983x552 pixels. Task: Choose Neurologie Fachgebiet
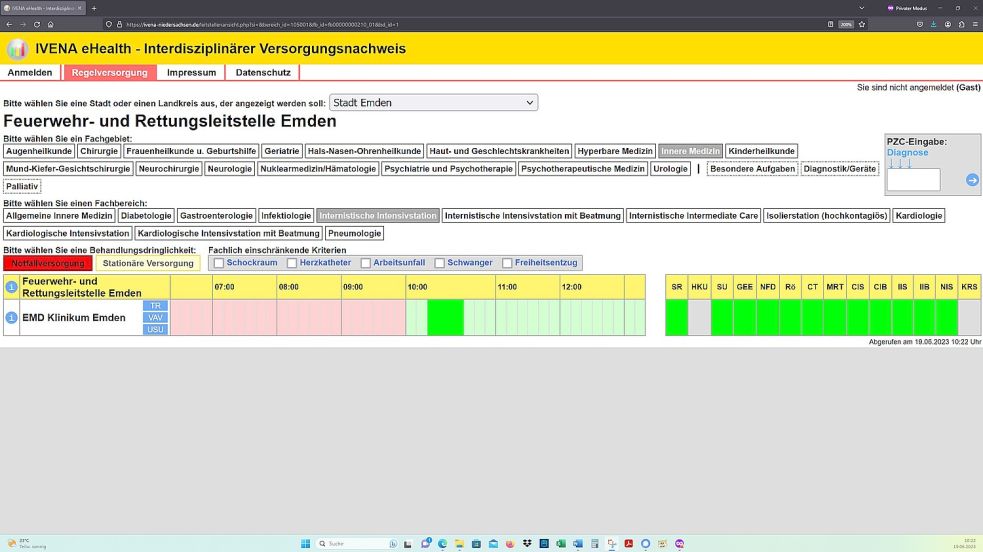click(229, 169)
